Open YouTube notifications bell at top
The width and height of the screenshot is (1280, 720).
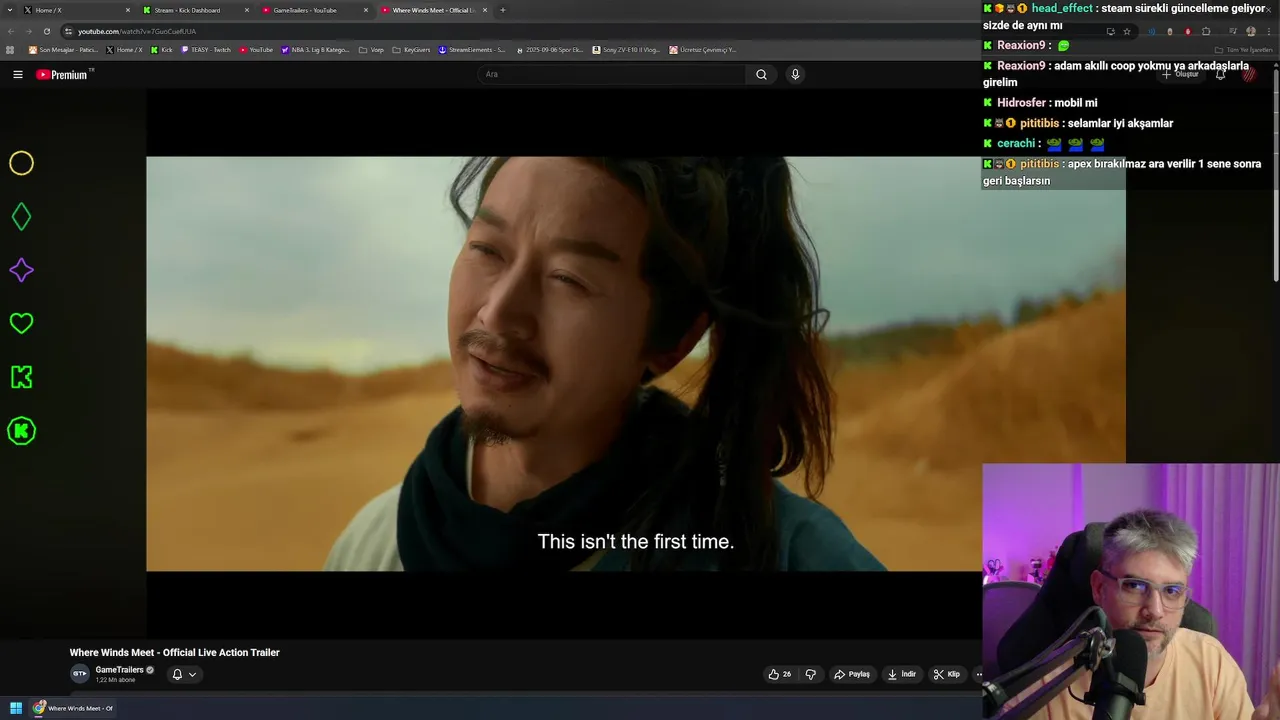1220,74
